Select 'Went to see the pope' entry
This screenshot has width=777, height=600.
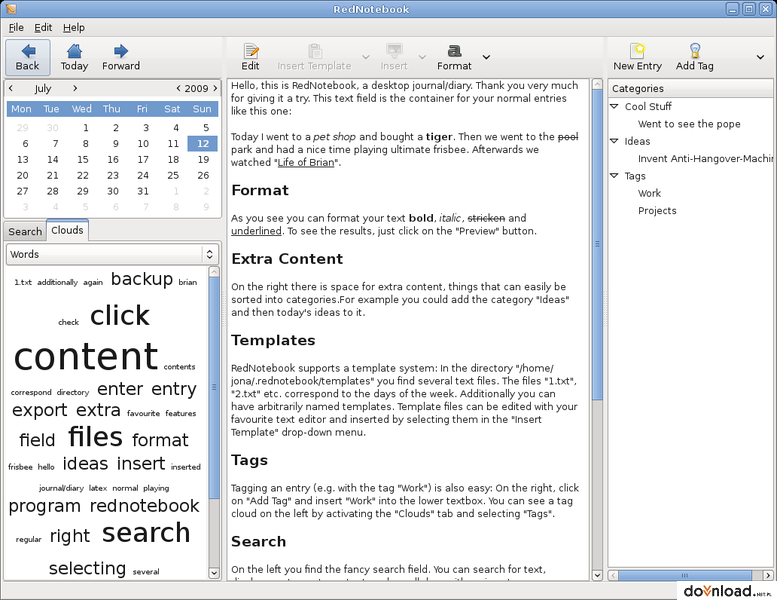click(689, 124)
